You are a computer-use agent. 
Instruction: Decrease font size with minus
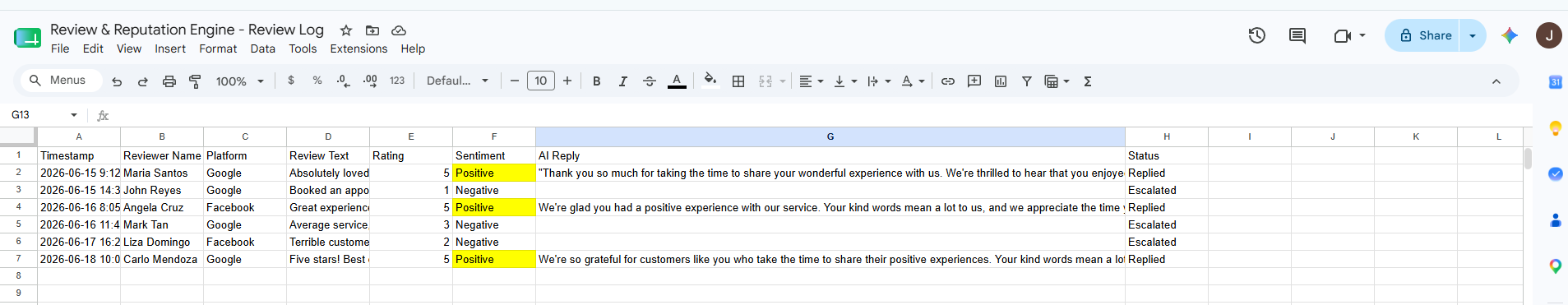coord(515,81)
